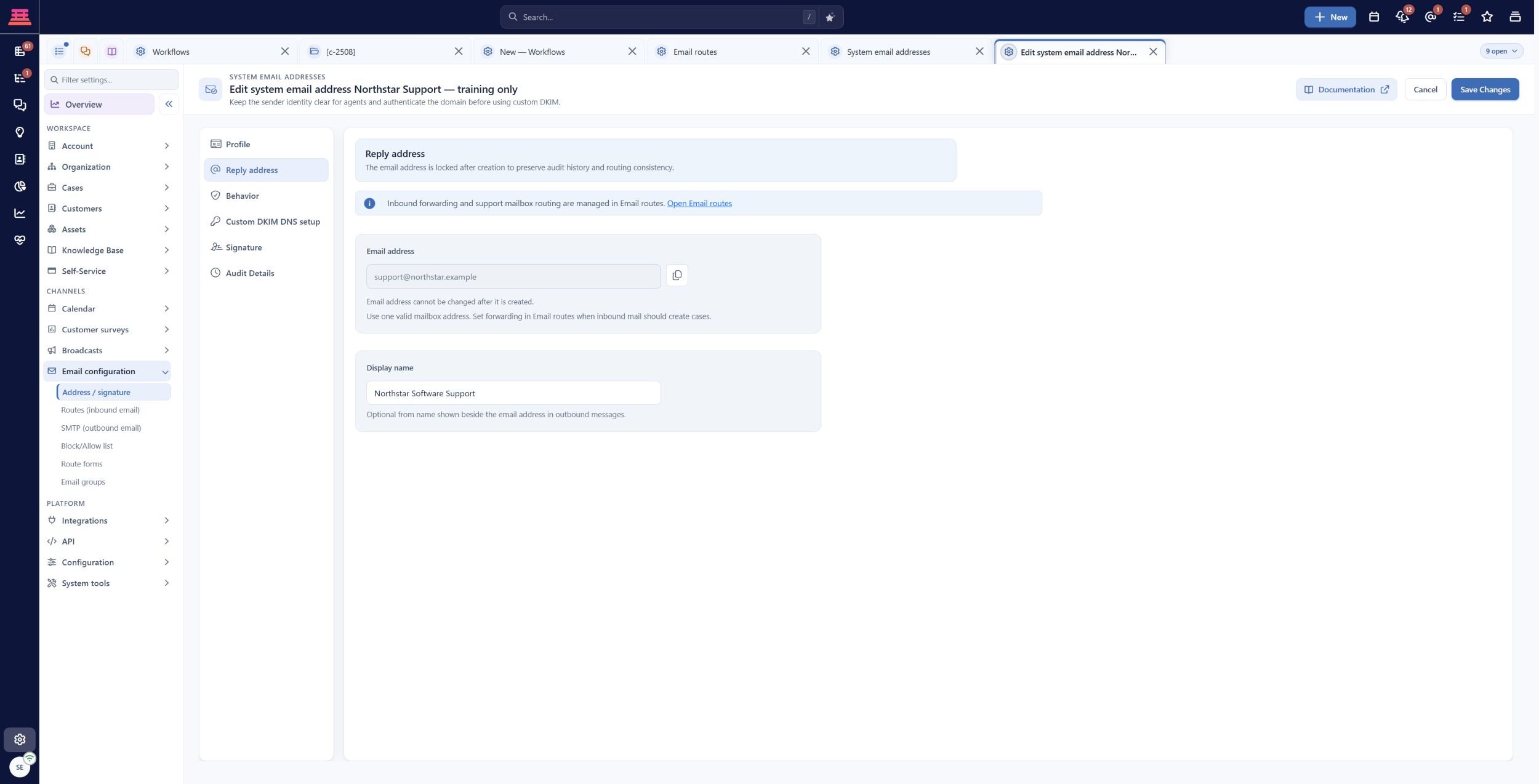Open the 9 open tabs dropdown
Screen dimensions: 1539x784
click(1501, 51)
